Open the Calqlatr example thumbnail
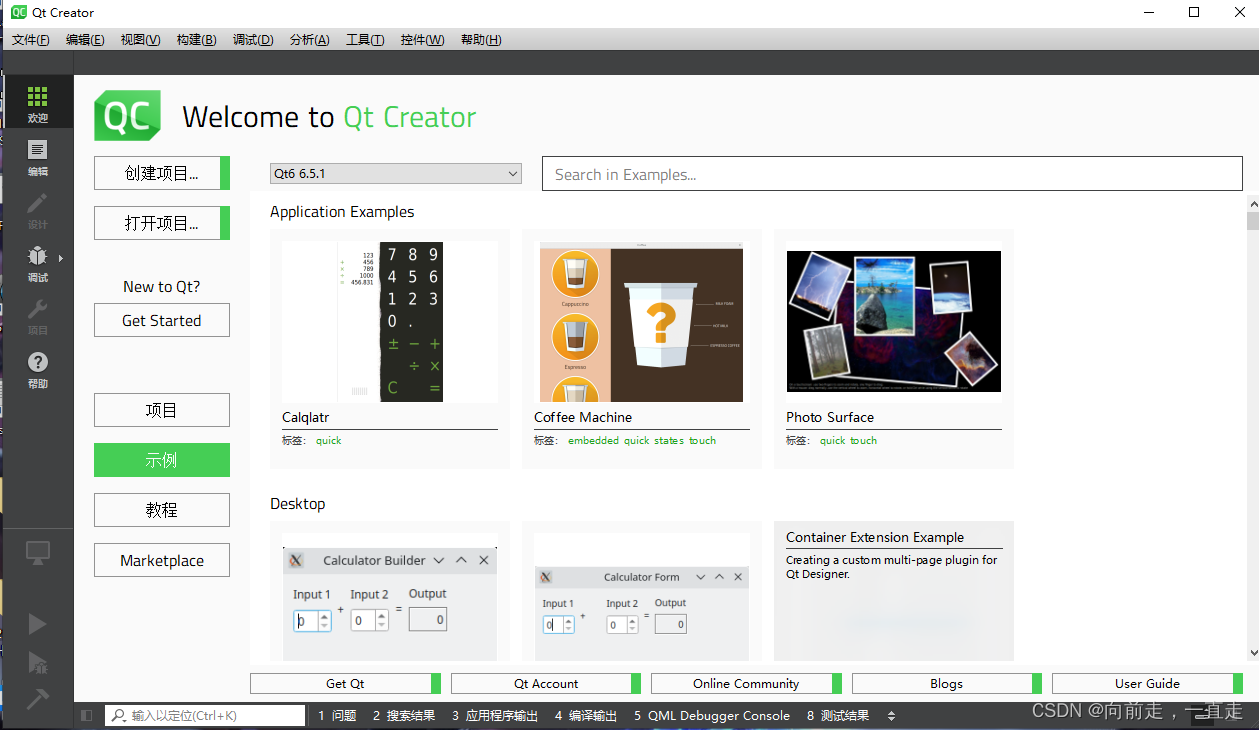The width and height of the screenshot is (1259, 730). click(390, 322)
